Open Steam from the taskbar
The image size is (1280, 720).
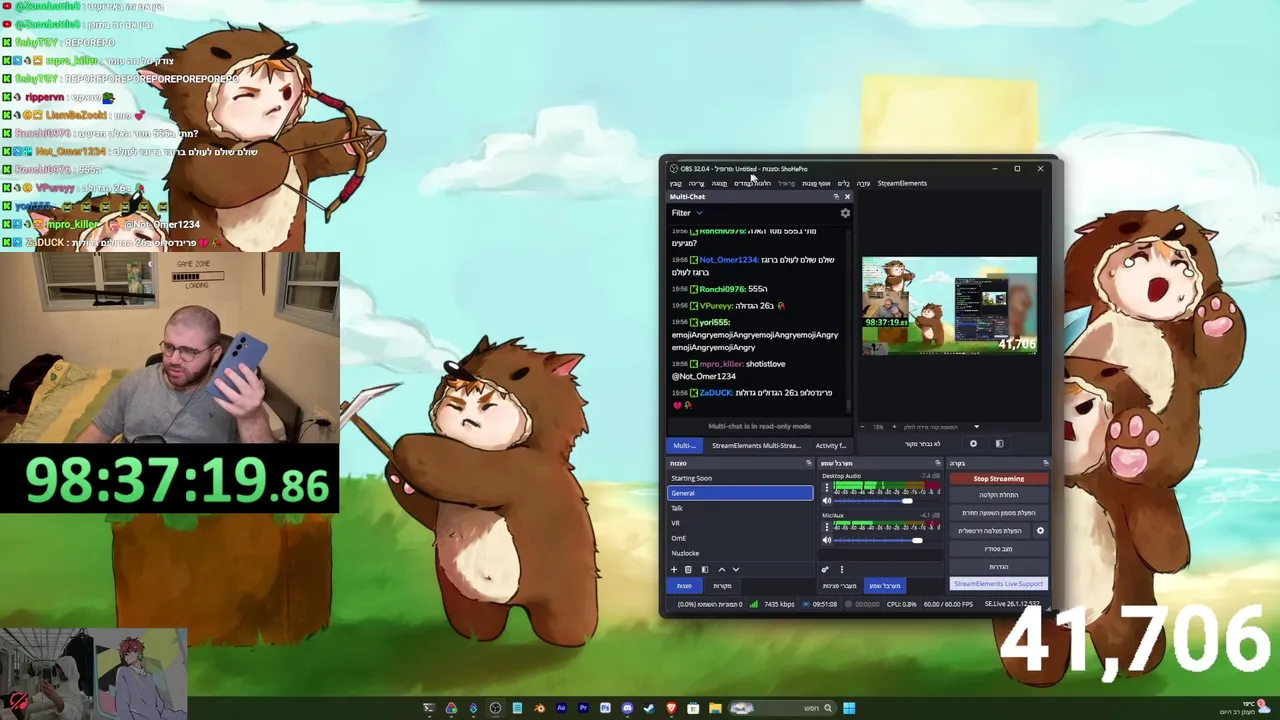click(x=648, y=708)
